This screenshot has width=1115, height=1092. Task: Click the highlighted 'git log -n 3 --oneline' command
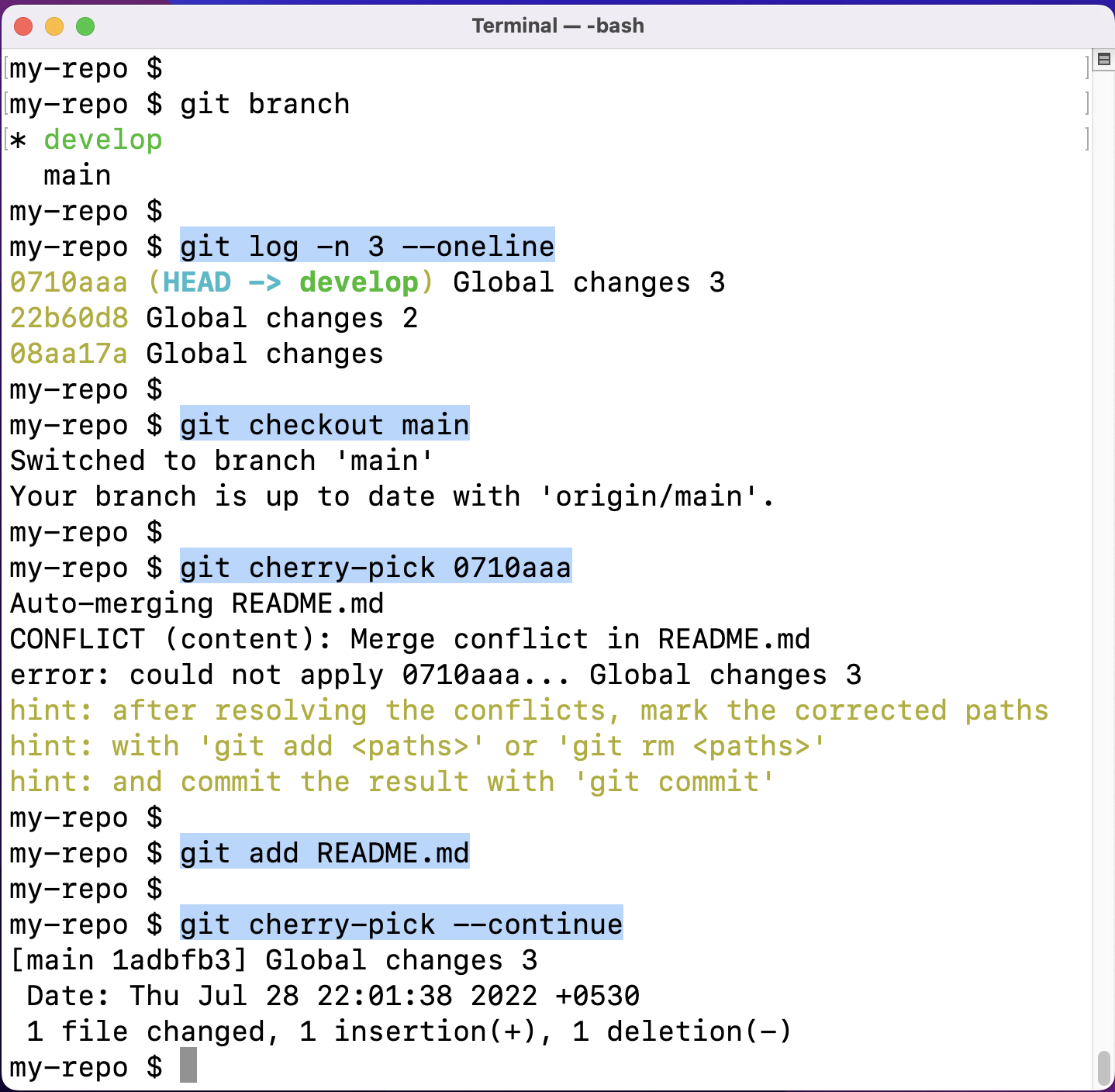[x=368, y=246]
